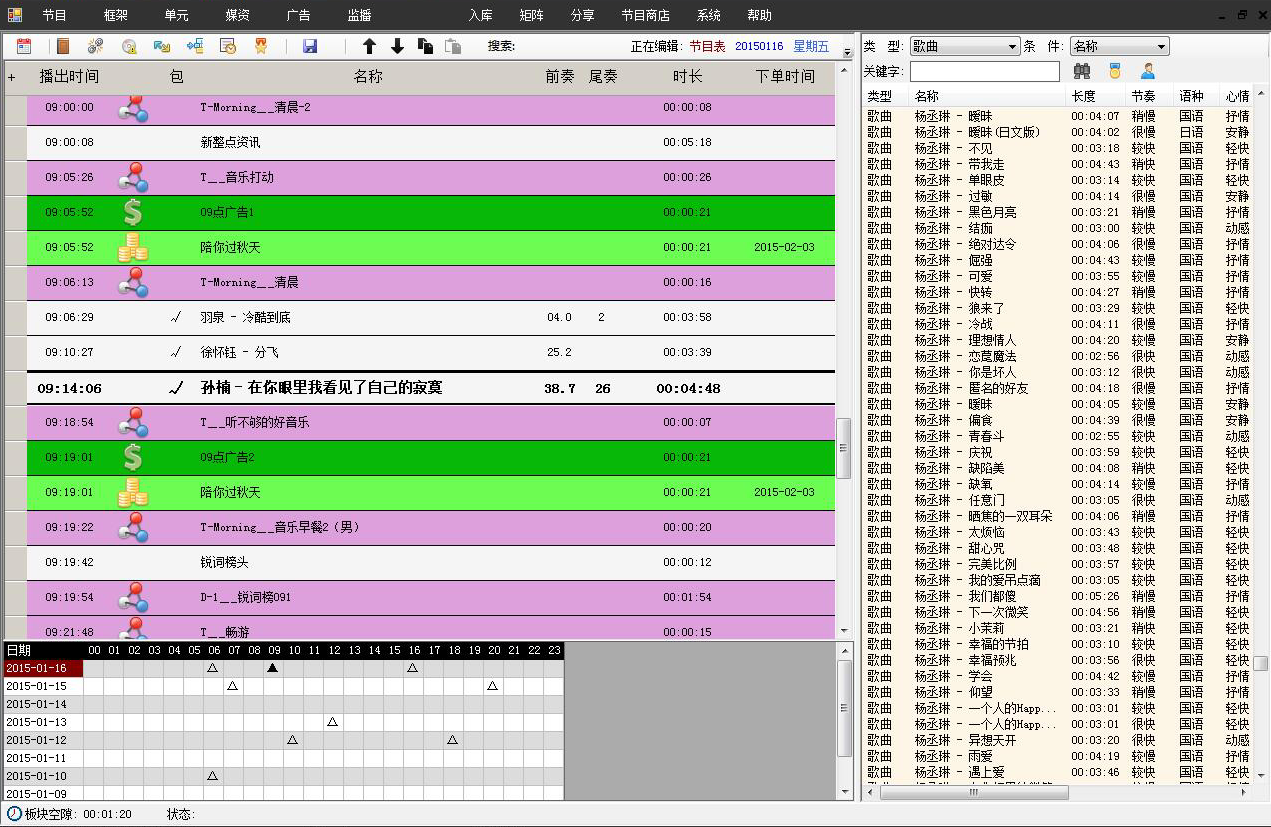Click the blue floppy disk save icon
This screenshot has width=1271, height=827.
[310, 46]
